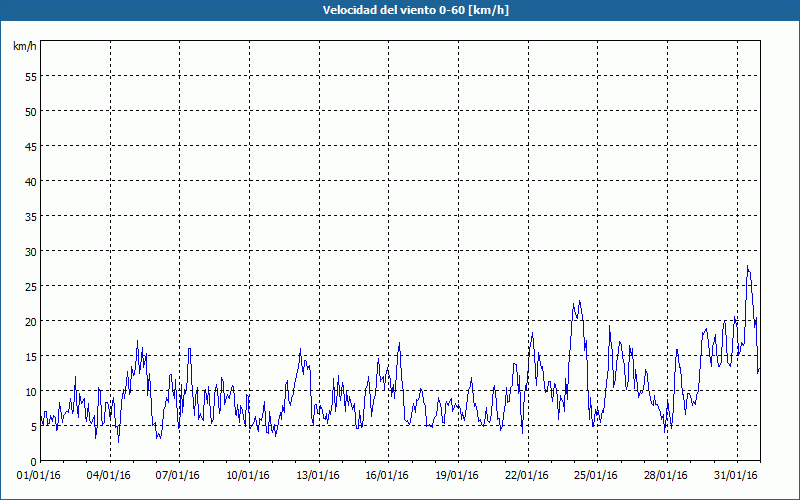Viewport: 800px width, 500px height.
Task: Select the y-axis value 20
Action: point(31,321)
